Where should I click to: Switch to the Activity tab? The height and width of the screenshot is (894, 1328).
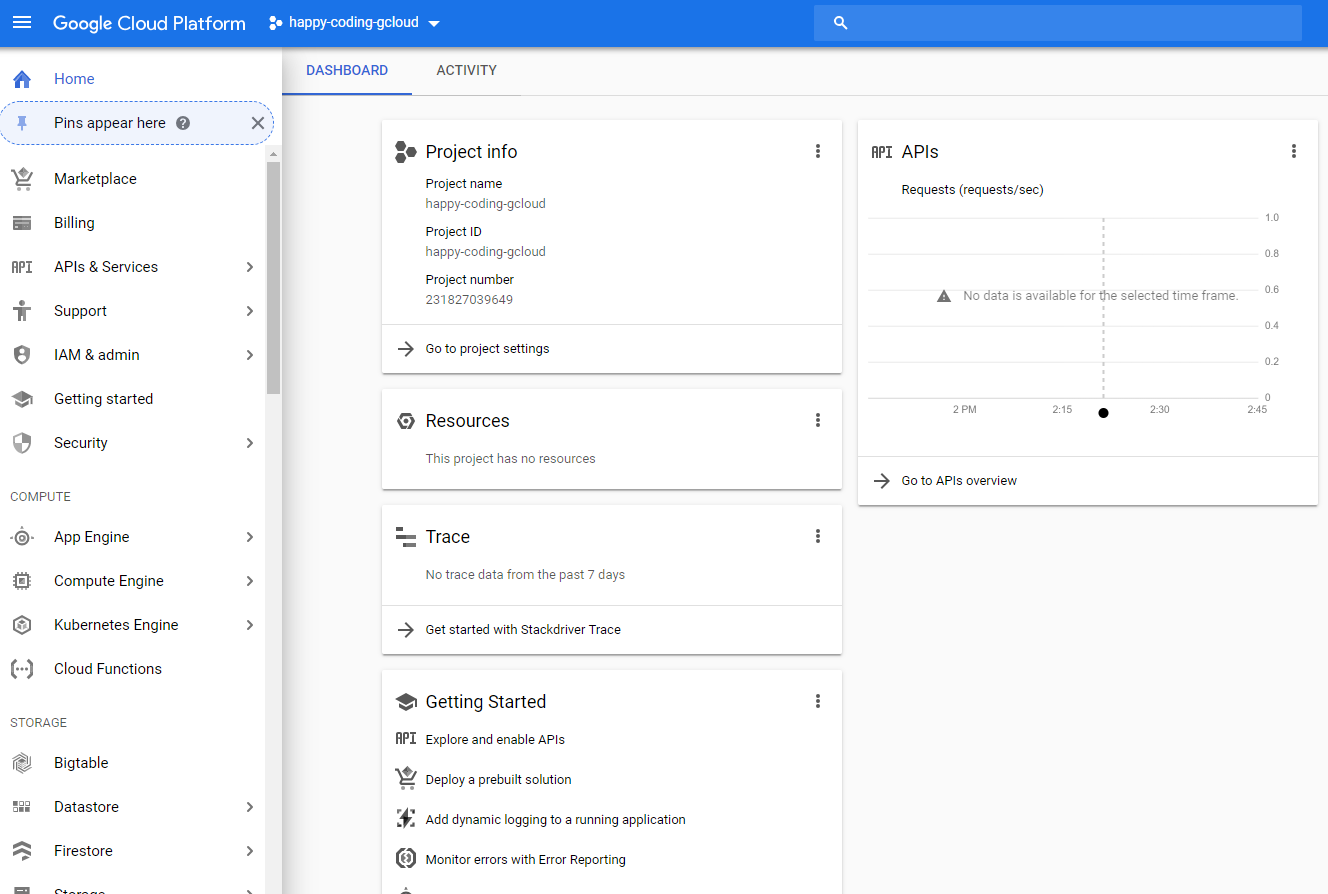click(467, 71)
